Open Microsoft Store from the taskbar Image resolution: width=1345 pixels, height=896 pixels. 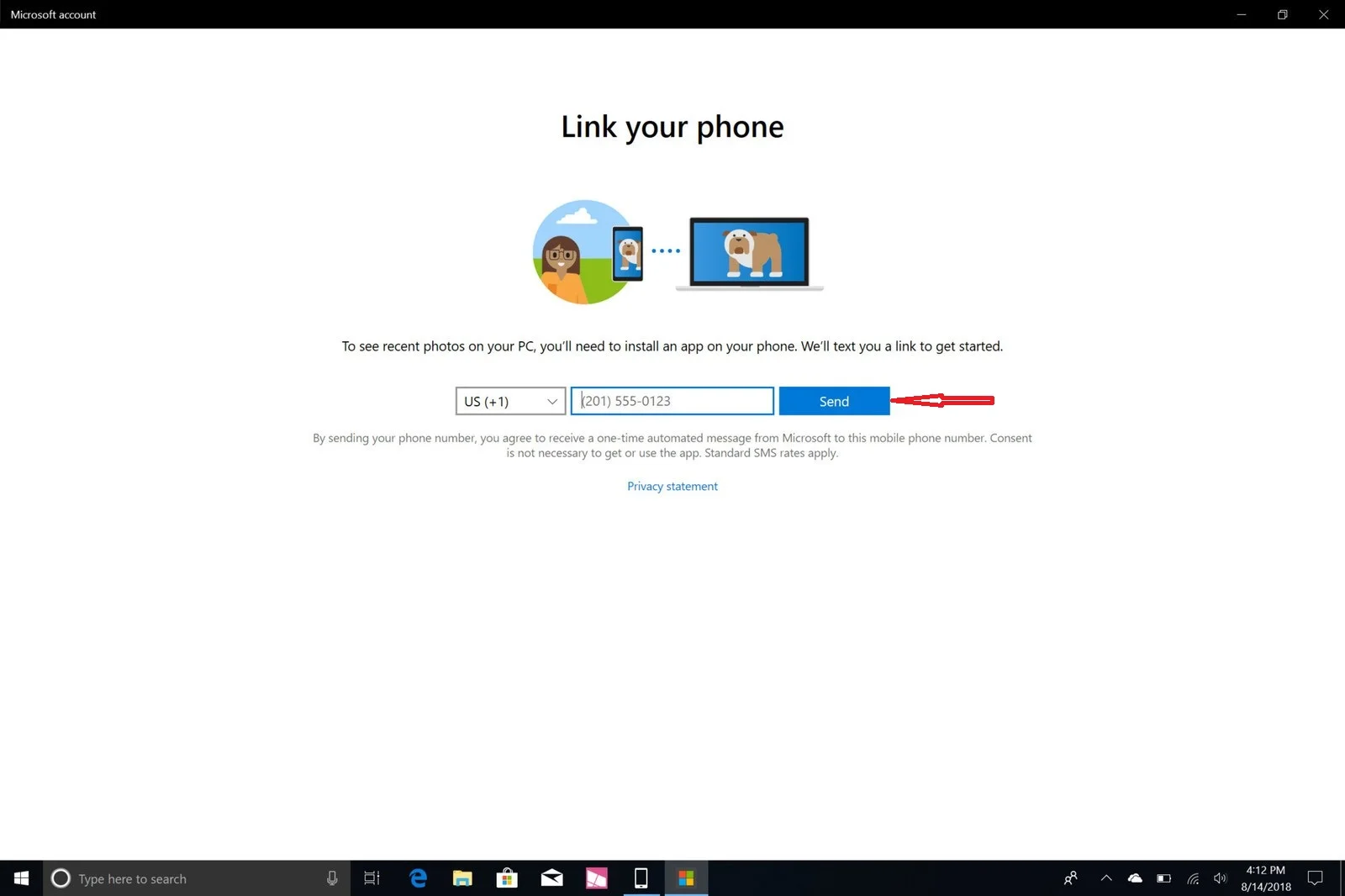pos(507,878)
